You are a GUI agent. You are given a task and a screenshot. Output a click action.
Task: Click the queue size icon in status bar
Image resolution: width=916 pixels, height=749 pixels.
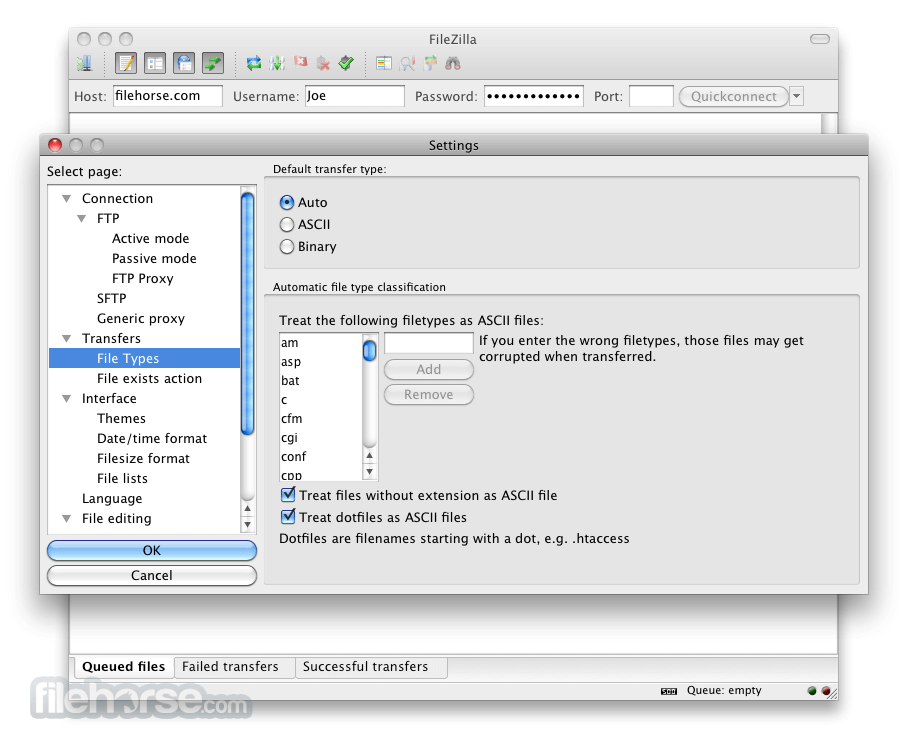(x=669, y=691)
